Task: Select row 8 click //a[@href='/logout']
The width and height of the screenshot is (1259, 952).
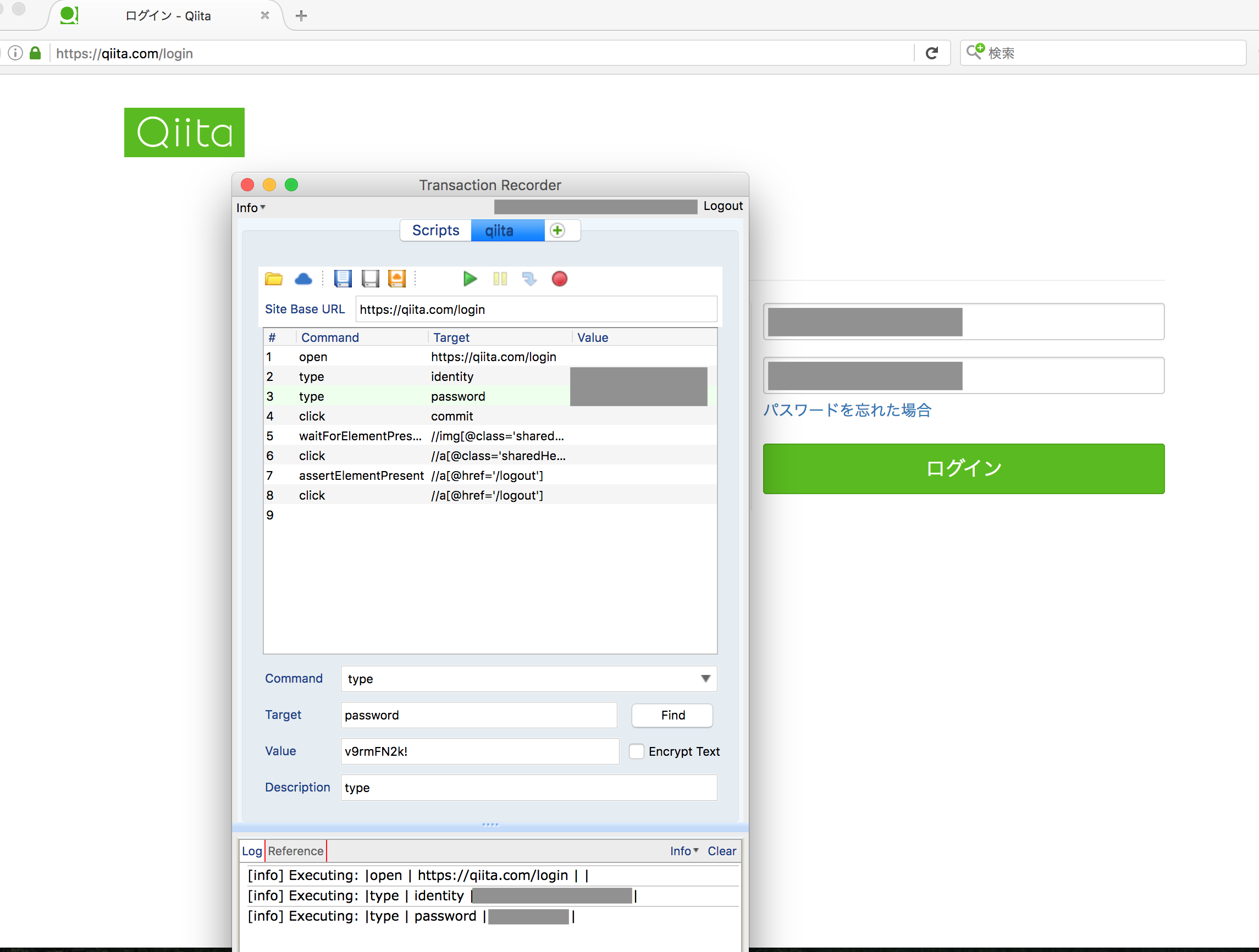Action: pos(490,495)
